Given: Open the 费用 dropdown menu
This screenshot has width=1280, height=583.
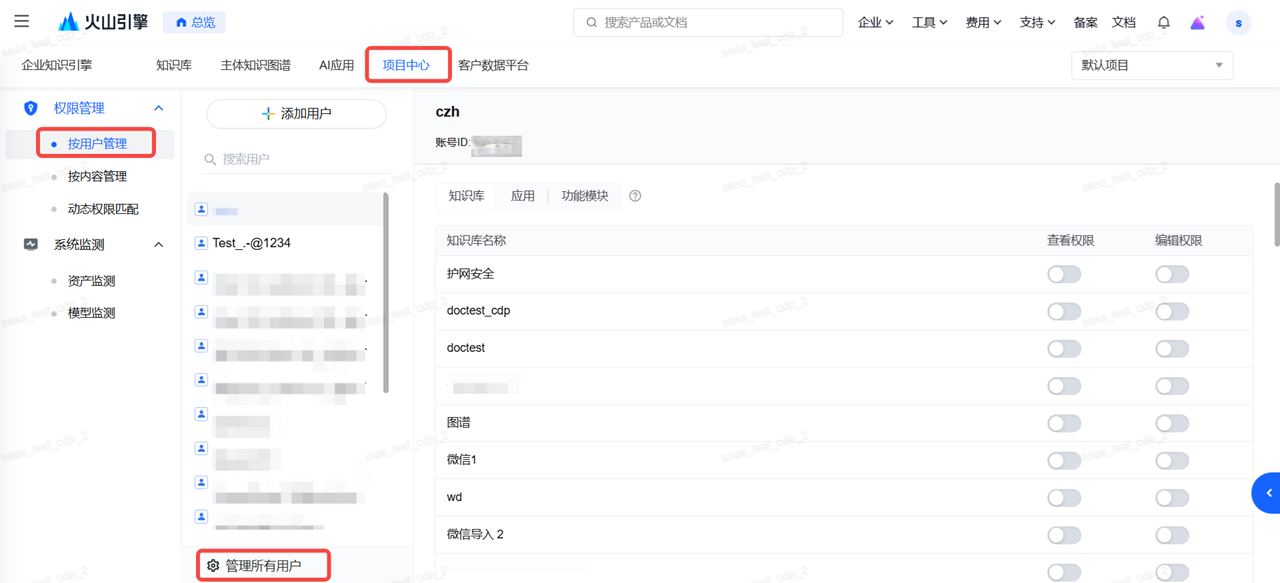Looking at the screenshot, I should (x=983, y=22).
